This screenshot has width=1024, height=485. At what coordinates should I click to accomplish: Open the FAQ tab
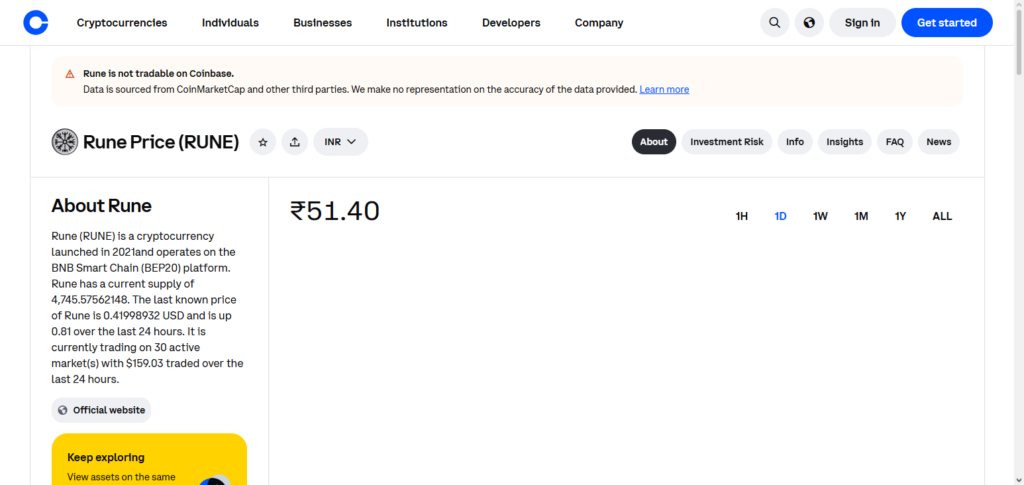pos(895,142)
